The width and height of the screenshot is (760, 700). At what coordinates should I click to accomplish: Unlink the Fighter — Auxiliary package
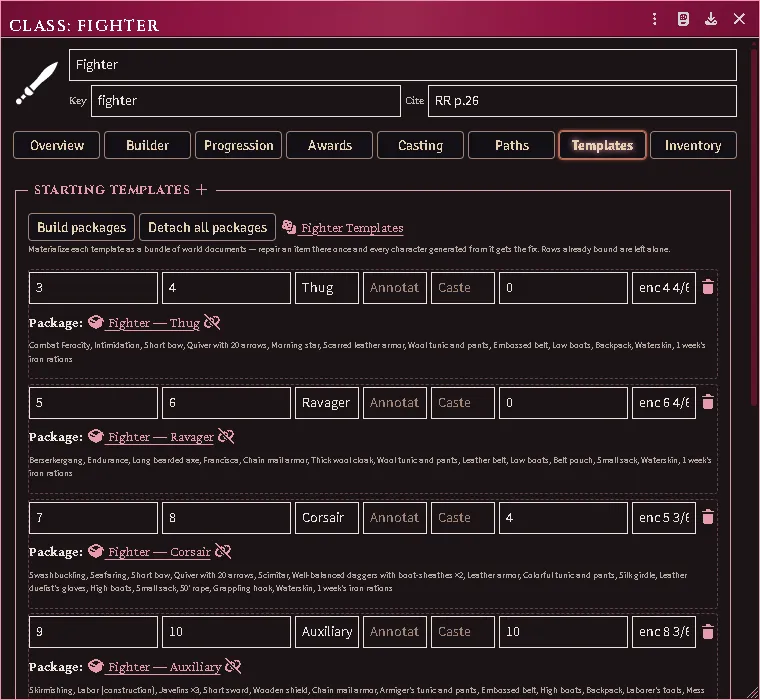233,666
